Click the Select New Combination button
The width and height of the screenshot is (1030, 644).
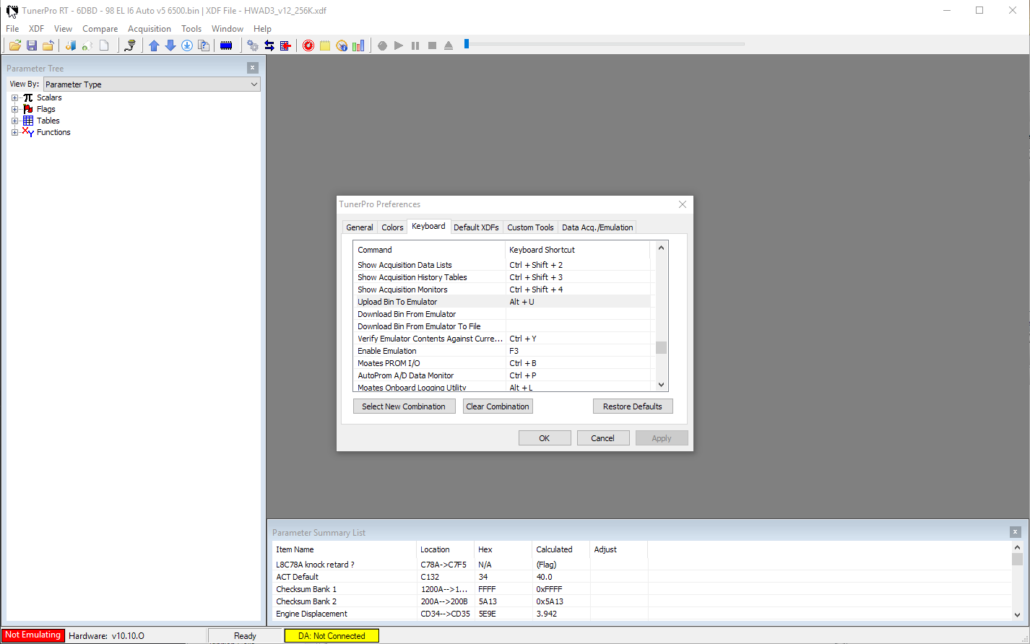pyautogui.click(x=404, y=406)
